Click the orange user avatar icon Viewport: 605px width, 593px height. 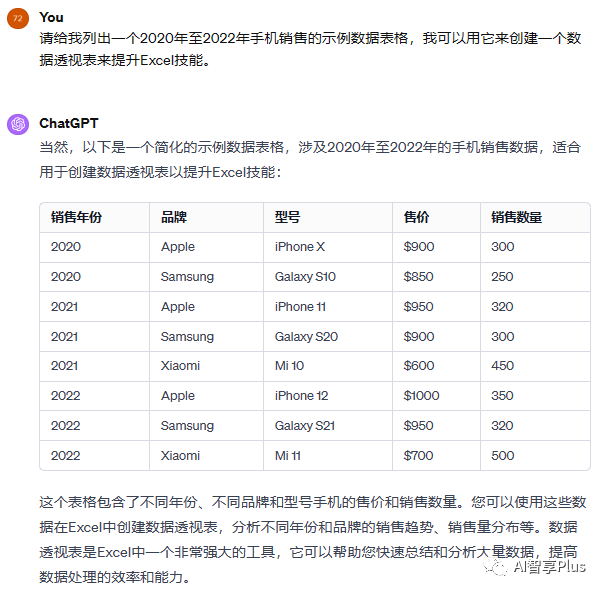(18, 18)
